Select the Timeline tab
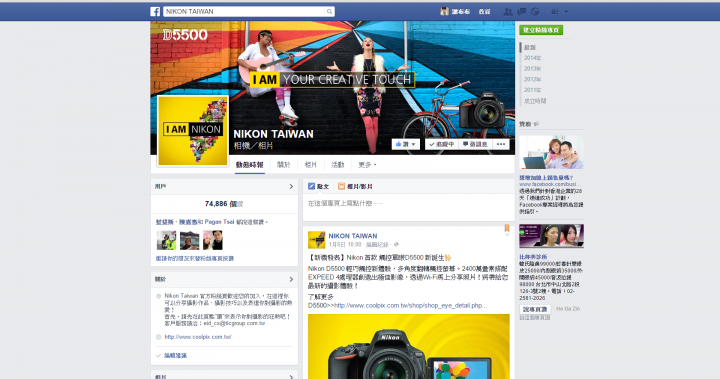Image resolution: width=720 pixels, height=379 pixels. tap(250, 164)
